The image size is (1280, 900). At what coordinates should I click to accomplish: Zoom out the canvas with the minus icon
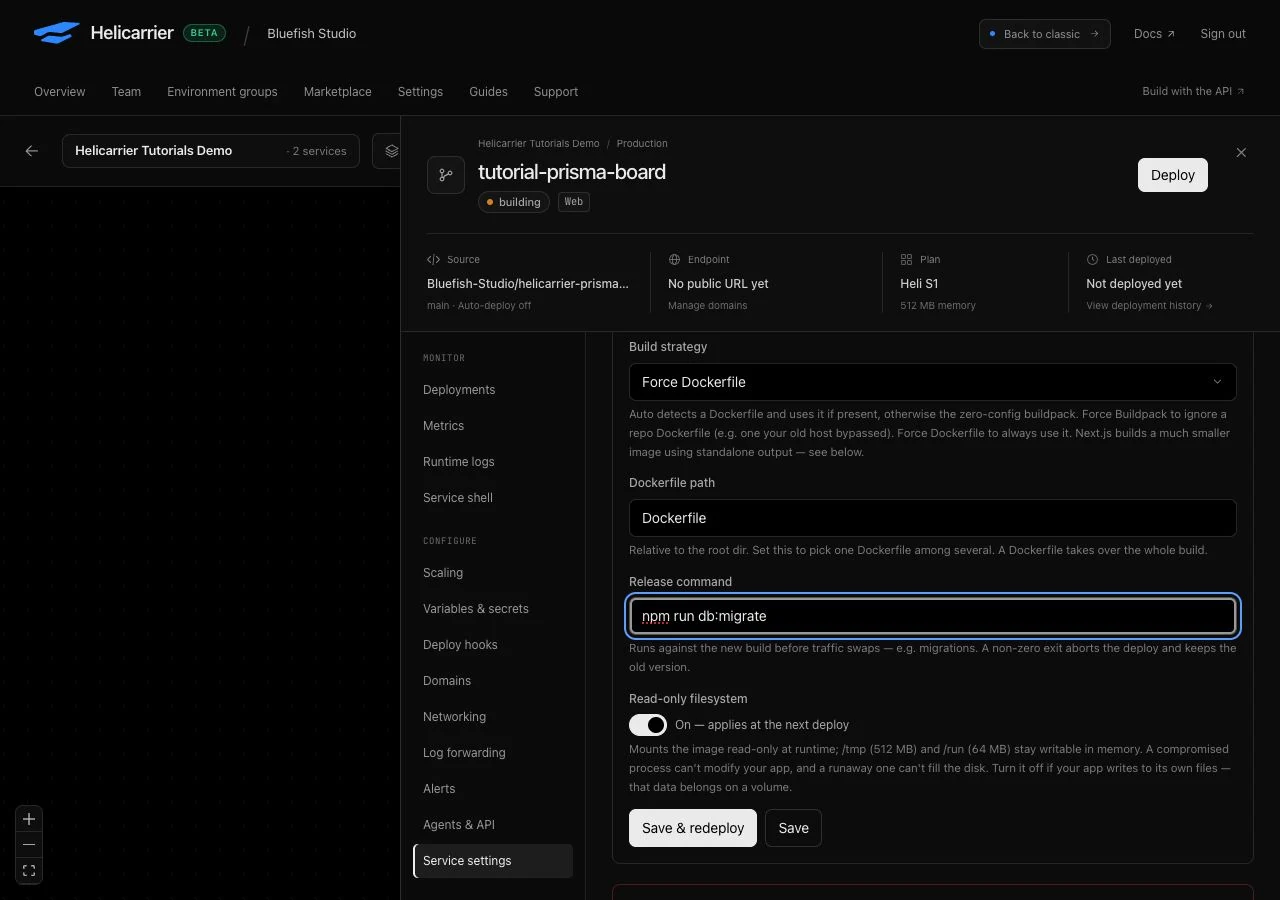click(x=29, y=845)
